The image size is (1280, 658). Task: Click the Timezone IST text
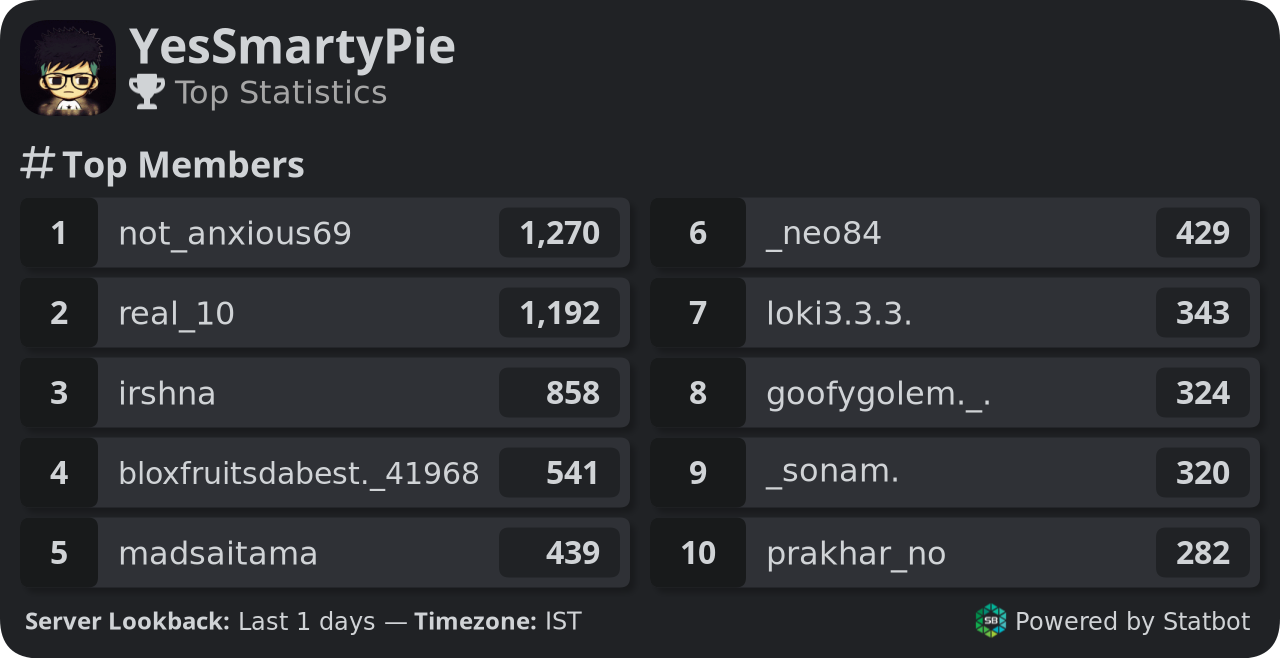click(498, 622)
